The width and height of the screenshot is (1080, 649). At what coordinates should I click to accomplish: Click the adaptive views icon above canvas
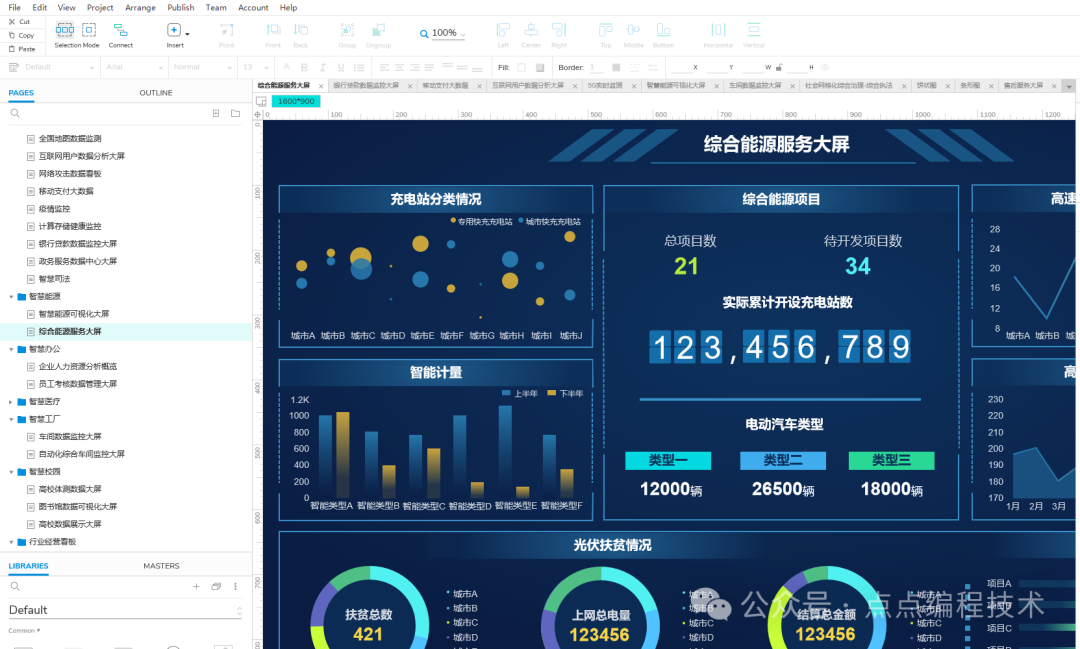261,101
